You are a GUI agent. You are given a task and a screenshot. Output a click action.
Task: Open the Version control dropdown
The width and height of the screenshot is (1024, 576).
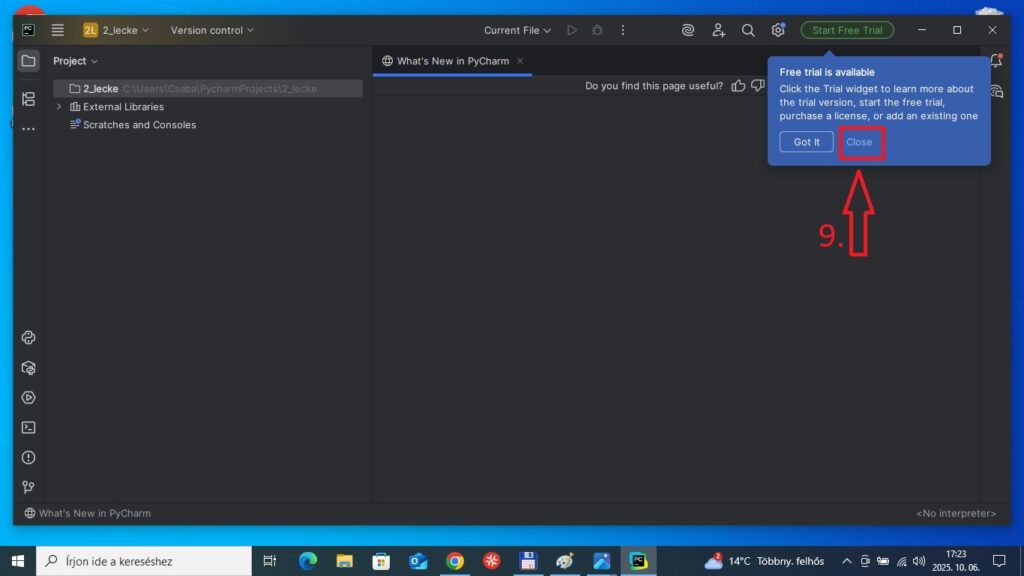click(212, 30)
